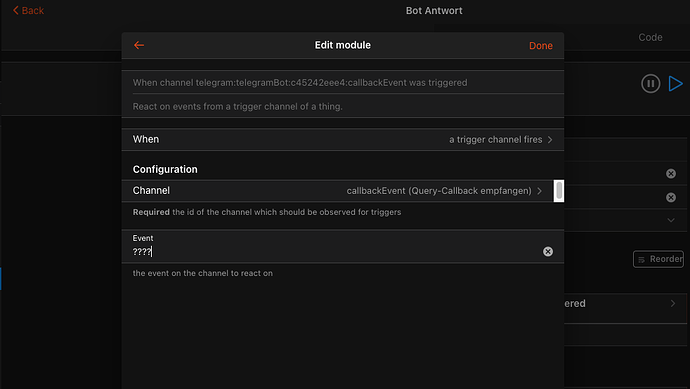Screen dimensions: 690x389
Task: Click the scrollbar handle beside Channel row
Action: [x=559, y=191]
